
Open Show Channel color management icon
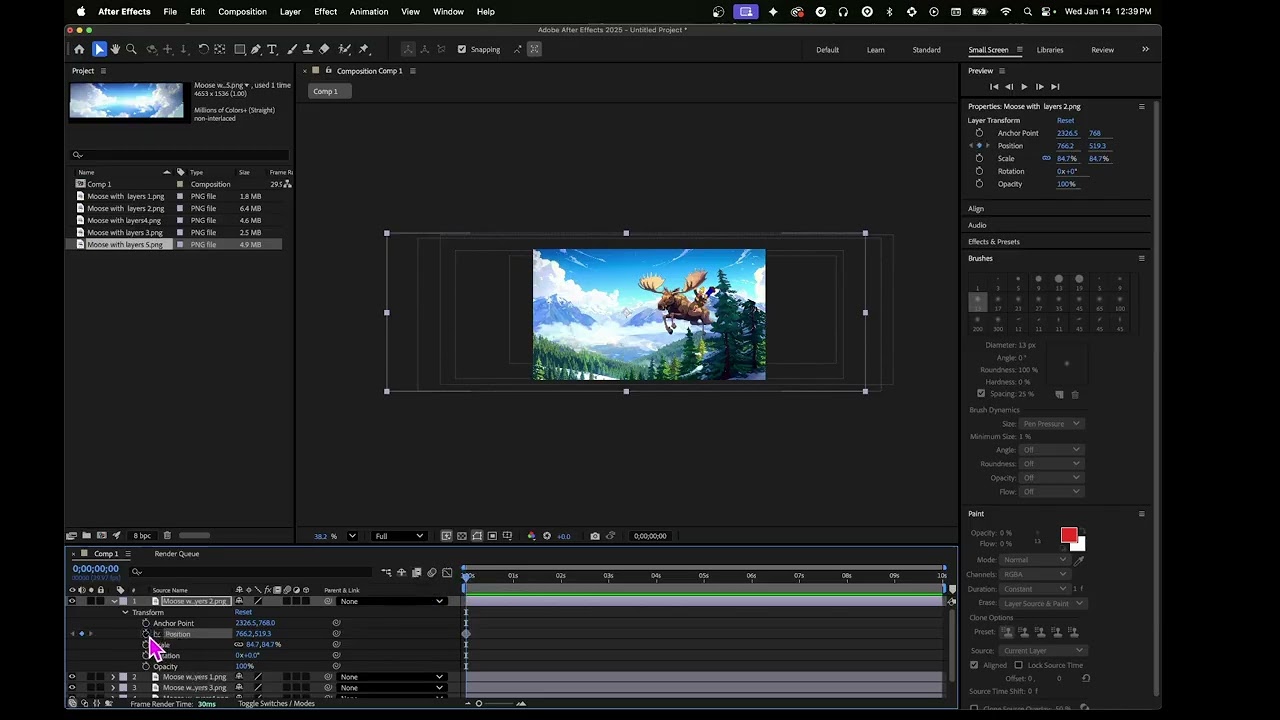[531, 536]
